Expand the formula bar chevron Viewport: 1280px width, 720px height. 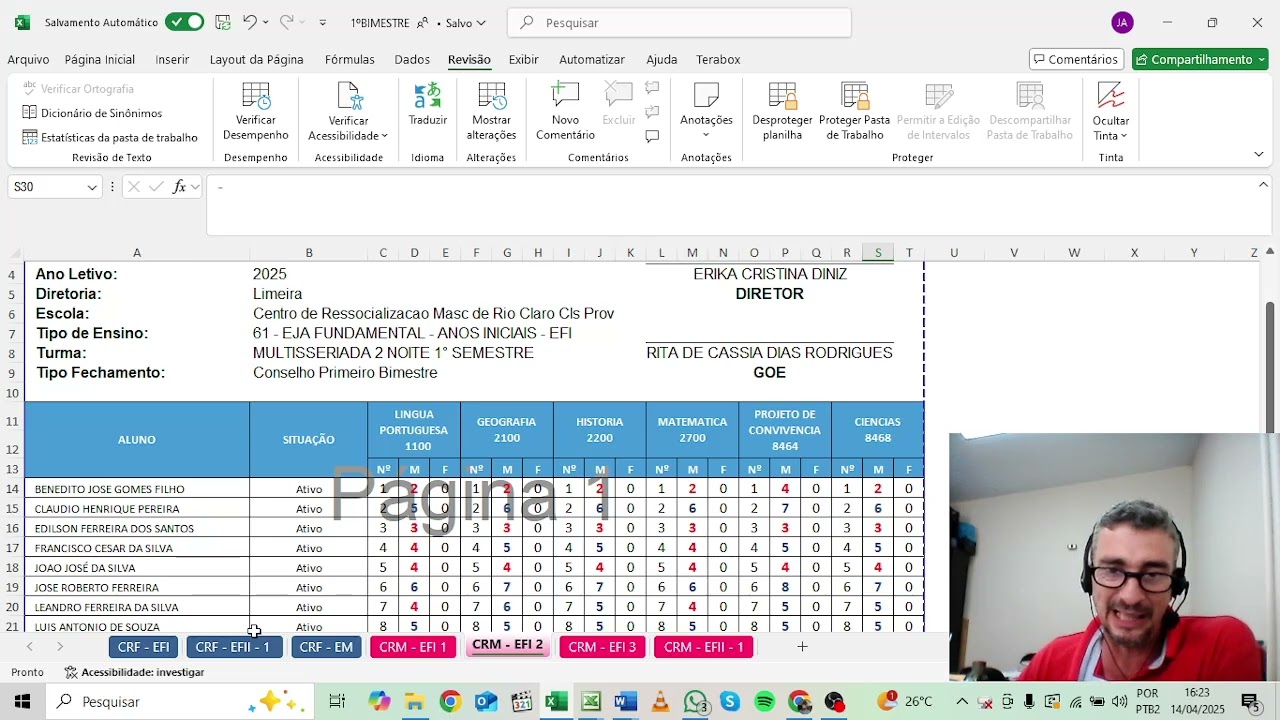pyautogui.click(x=1265, y=185)
